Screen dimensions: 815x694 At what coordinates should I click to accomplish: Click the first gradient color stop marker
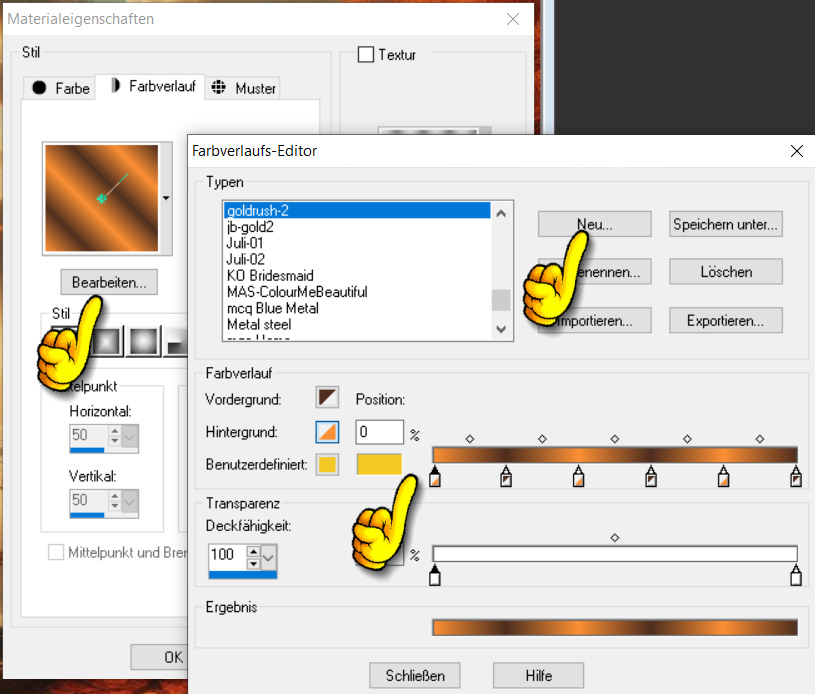tap(434, 479)
